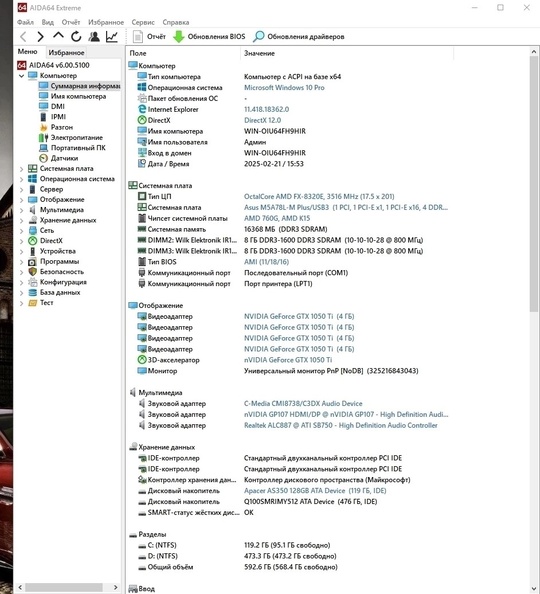Expand the Безопасность tree node
The width and height of the screenshot is (540, 594).
[22, 272]
